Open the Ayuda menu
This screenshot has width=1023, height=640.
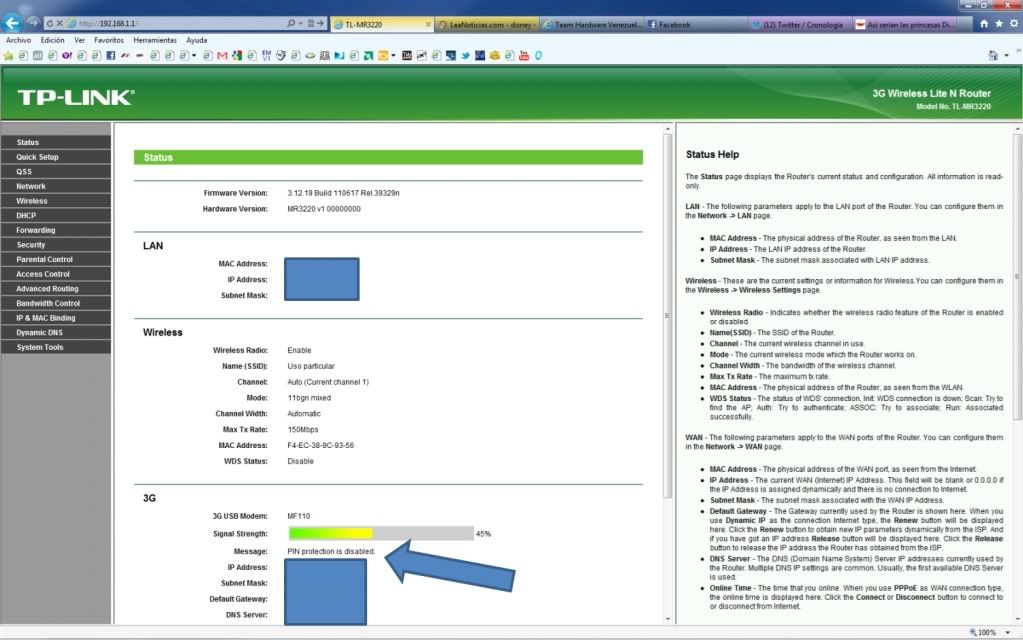[196, 40]
